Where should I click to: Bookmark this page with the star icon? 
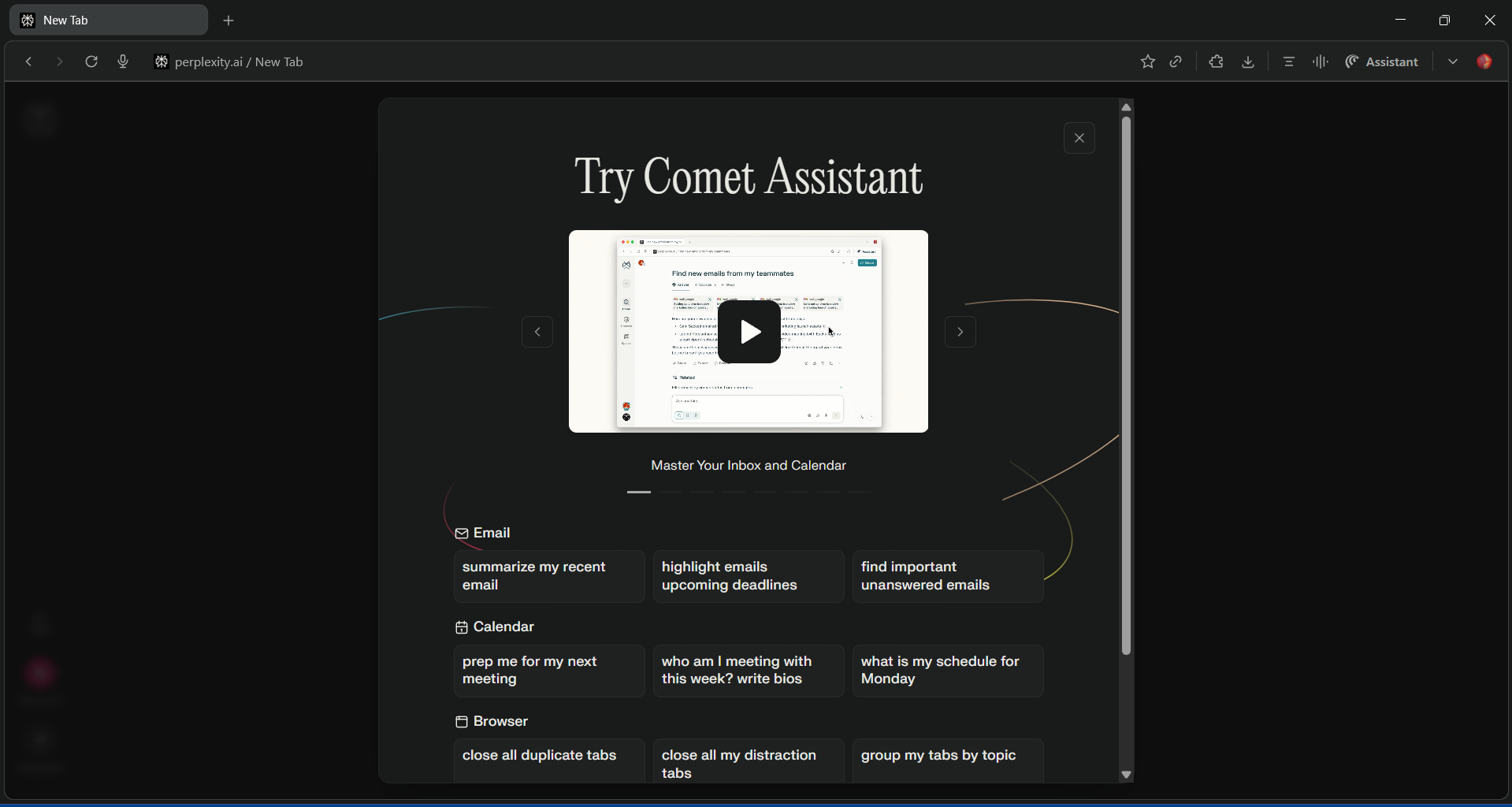click(1148, 61)
